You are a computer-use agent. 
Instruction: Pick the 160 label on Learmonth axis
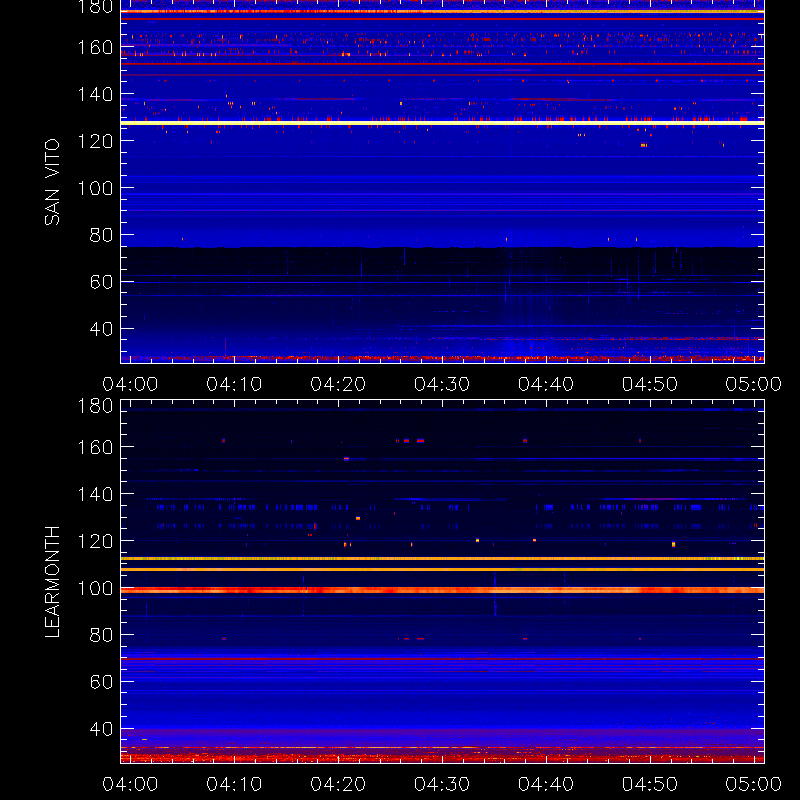click(95, 447)
